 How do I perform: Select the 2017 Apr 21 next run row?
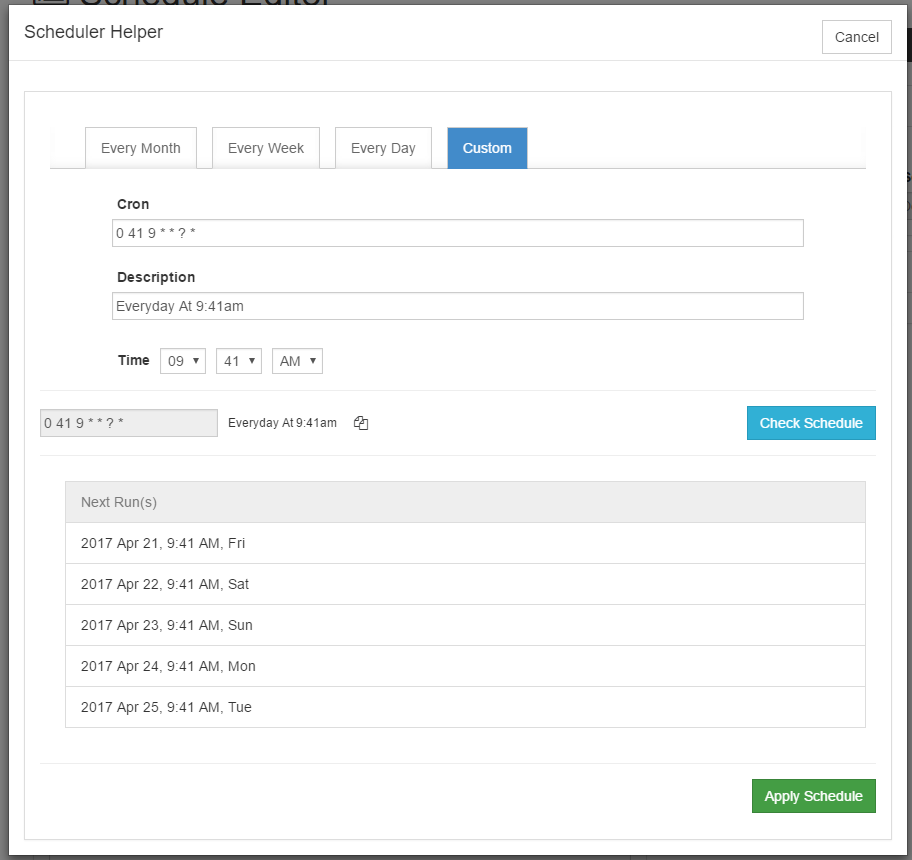click(465, 543)
